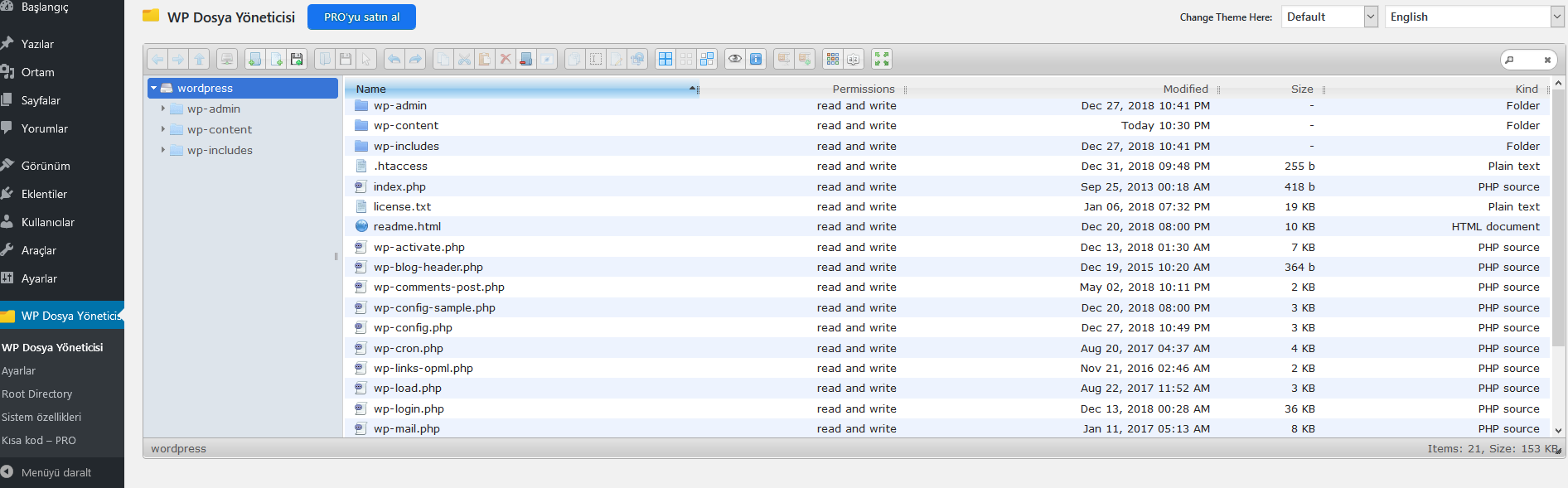Click the red X delete icon
This screenshot has width=1568, height=488.
tap(506, 59)
